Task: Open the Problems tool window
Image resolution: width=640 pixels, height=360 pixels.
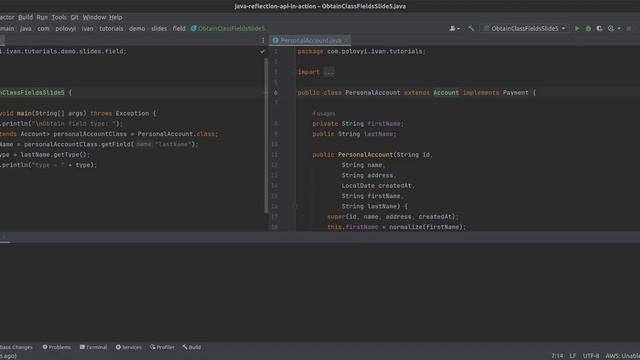Action: point(57,347)
